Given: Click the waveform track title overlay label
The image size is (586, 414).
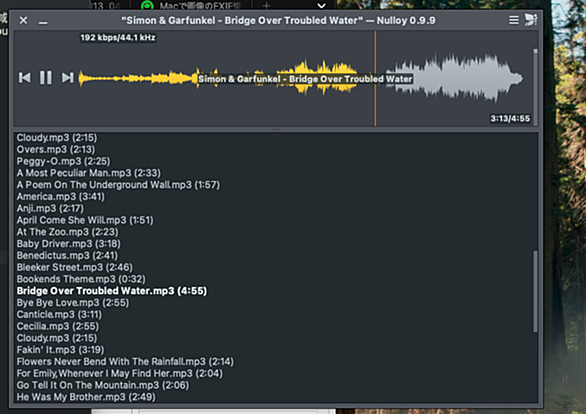Looking at the screenshot, I should 305,79.
